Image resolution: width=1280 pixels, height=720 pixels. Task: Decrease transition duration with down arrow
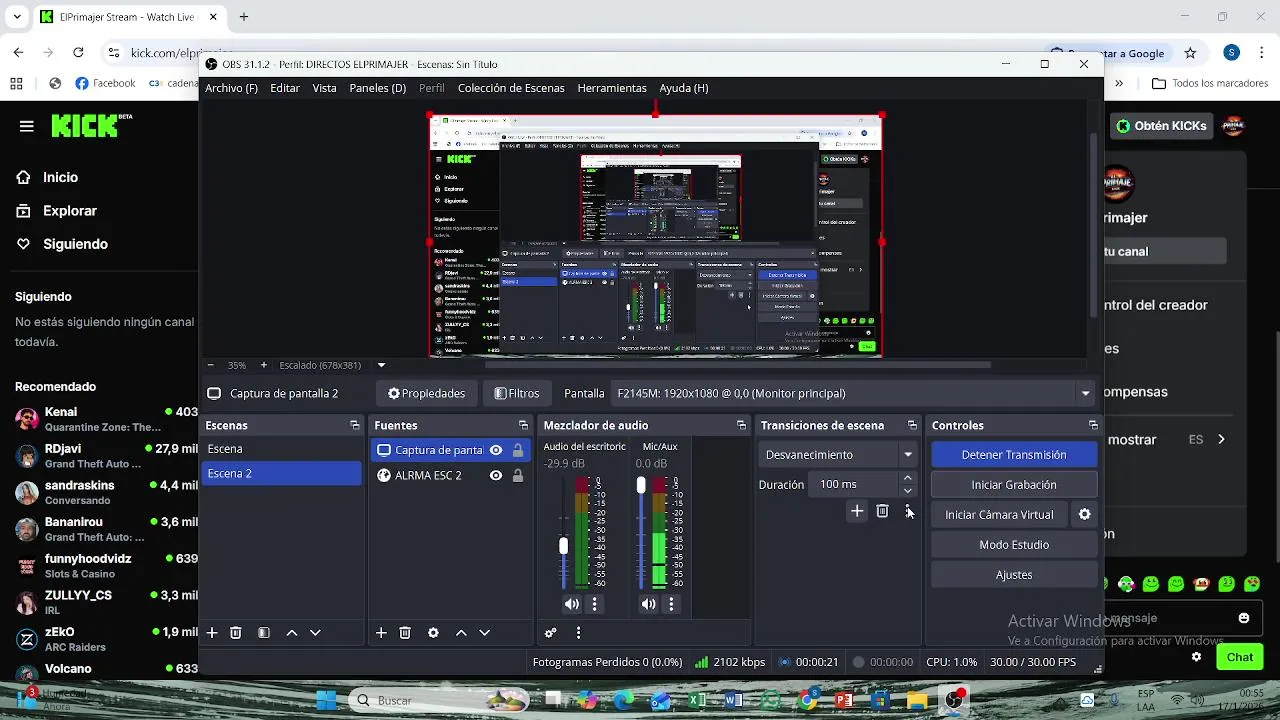908,491
